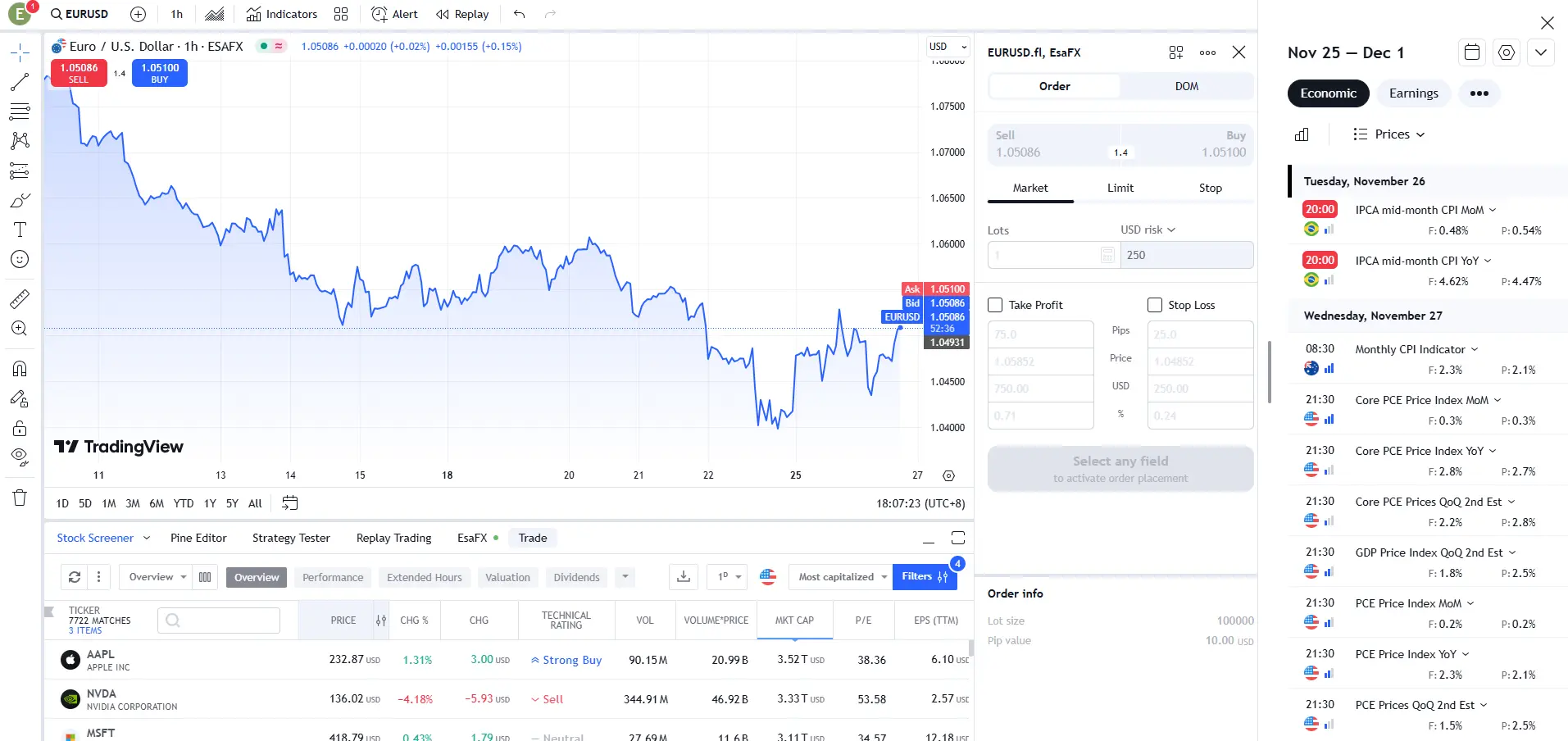Image resolution: width=1568 pixels, height=741 pixels.
Task: Select the patterns drawing tool
Action: (x=20, y=141)
